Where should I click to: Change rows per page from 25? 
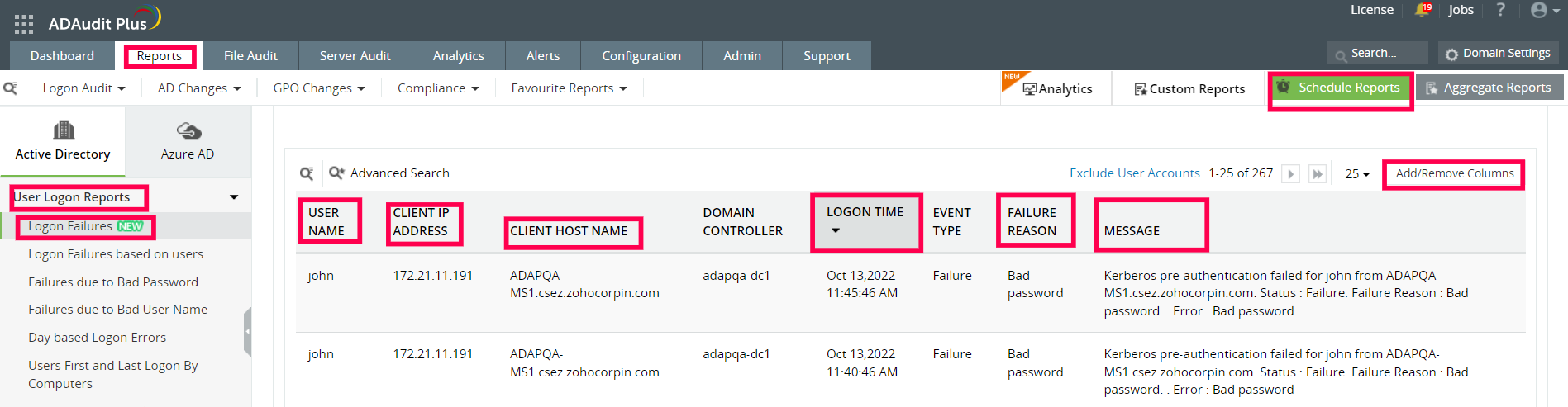tap(1356, 174)
